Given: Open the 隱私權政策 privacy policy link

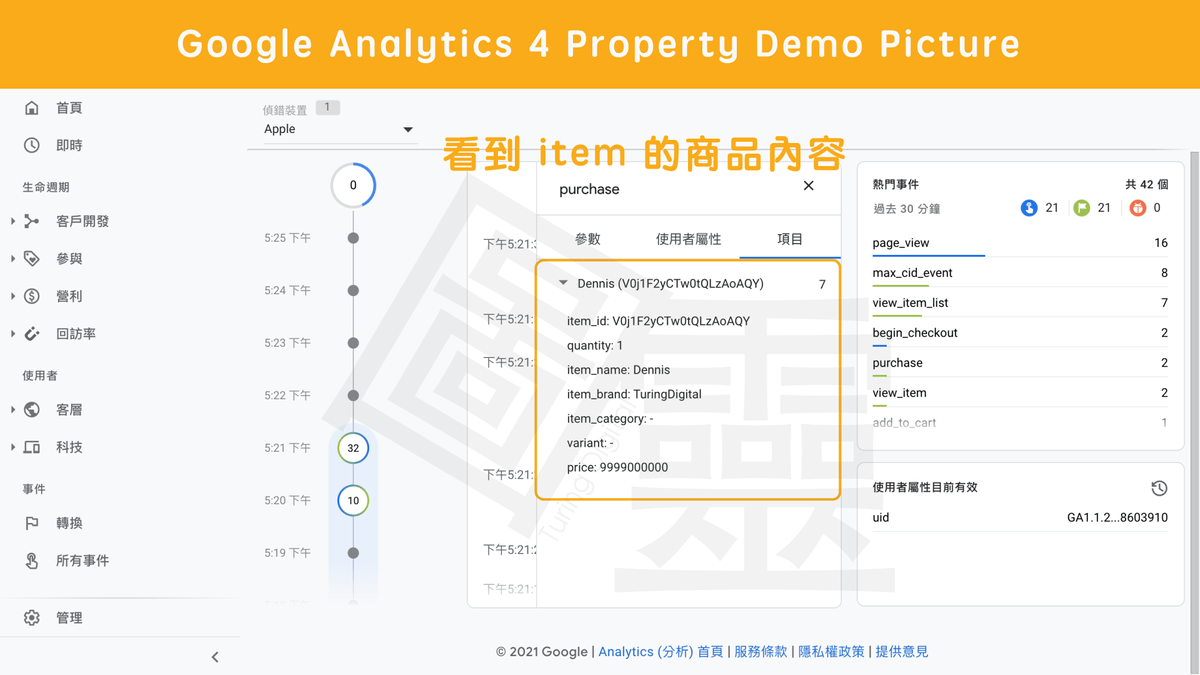Looking at the screenshot, I should pos(831,652).
